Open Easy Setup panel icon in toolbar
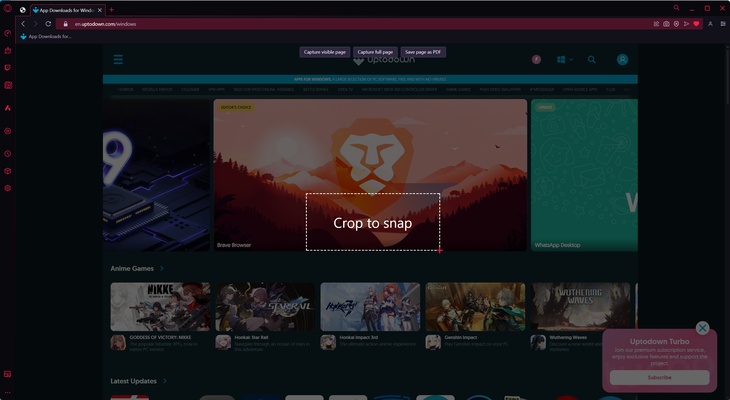The width and height of the screenshot is (730, 400). tap(723, 24)
